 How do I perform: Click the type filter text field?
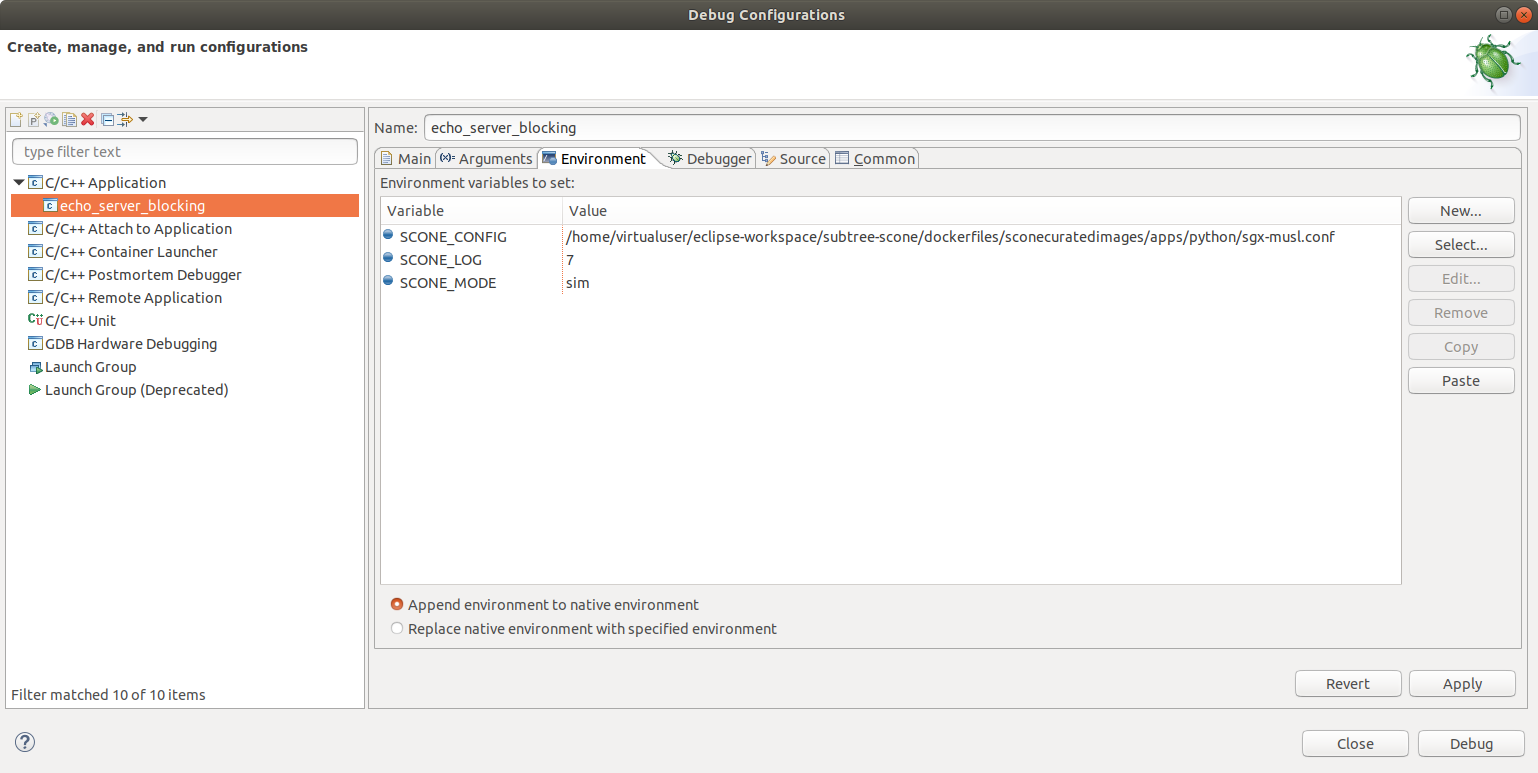[x=184, y=150]
